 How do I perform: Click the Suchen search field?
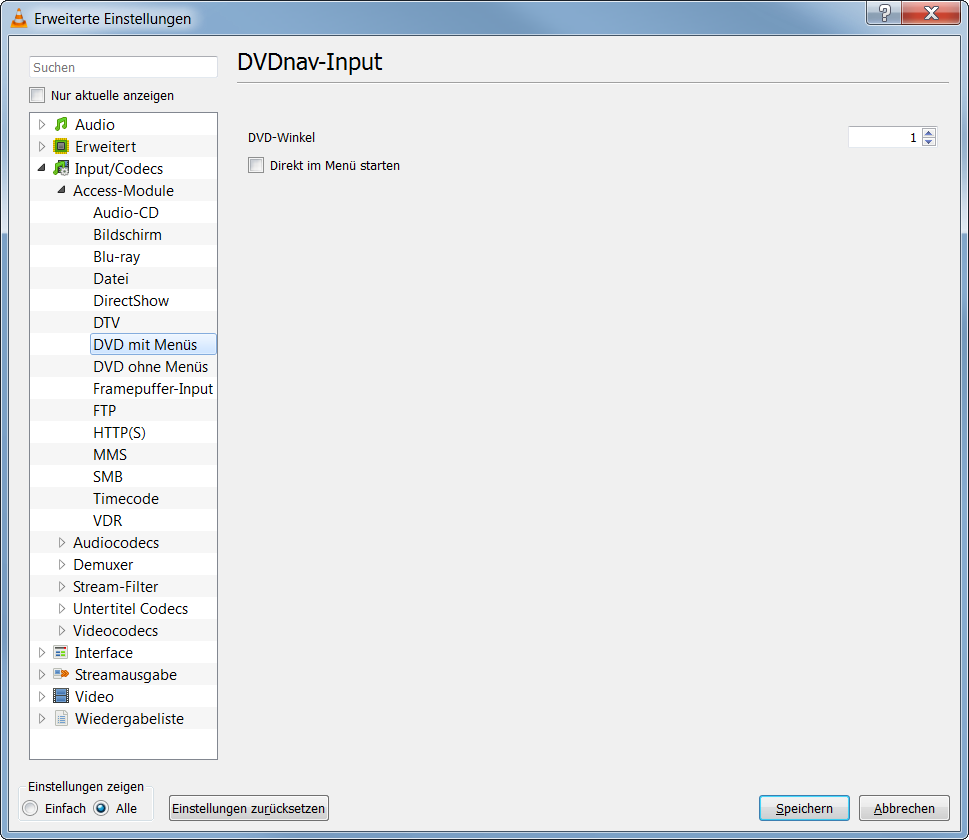123,67
